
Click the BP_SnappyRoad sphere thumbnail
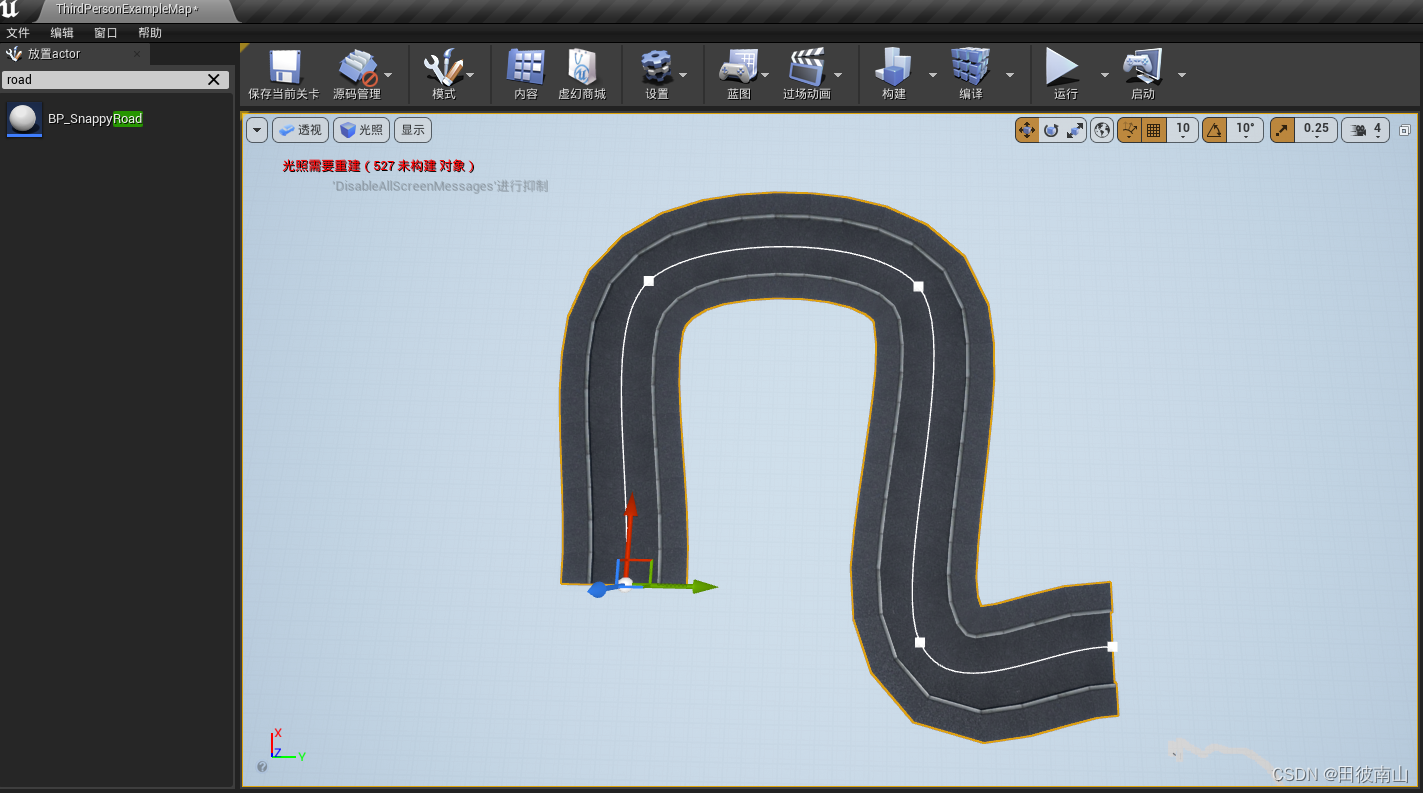[x=24, y=119]
